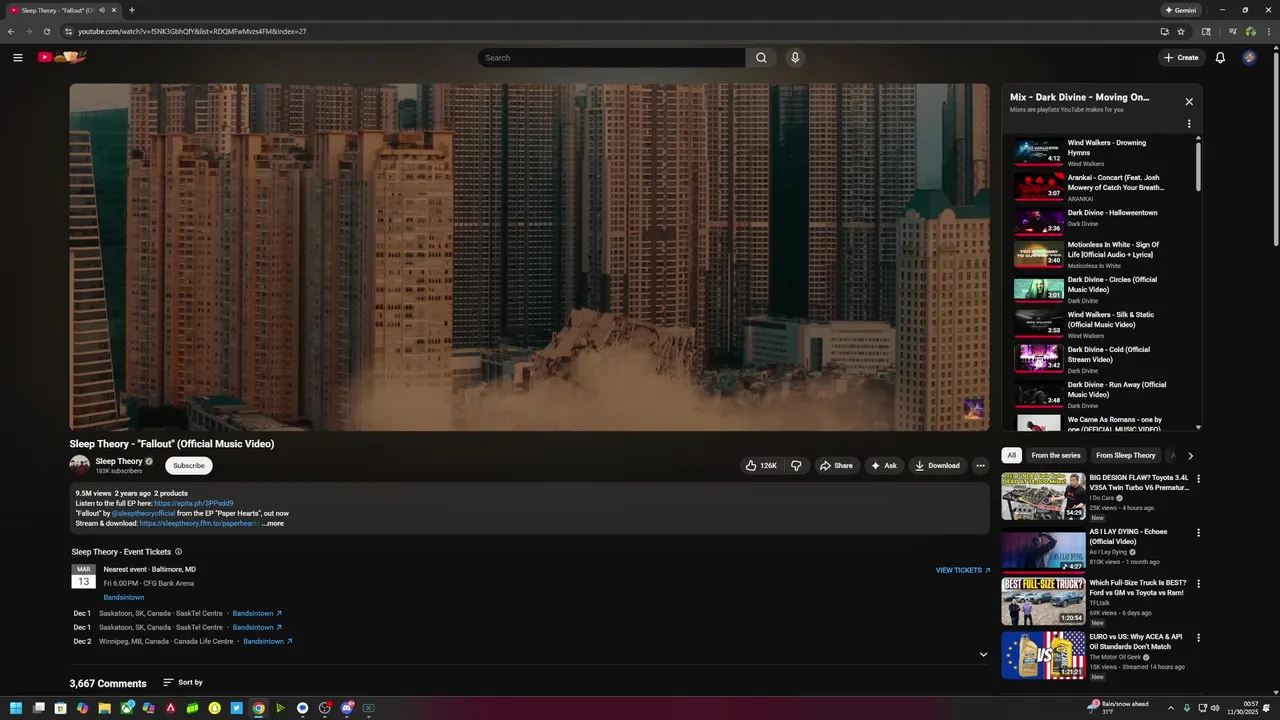Click the Create button
This screenshot has width=1280, height=720.
(x=1181, y=58)
